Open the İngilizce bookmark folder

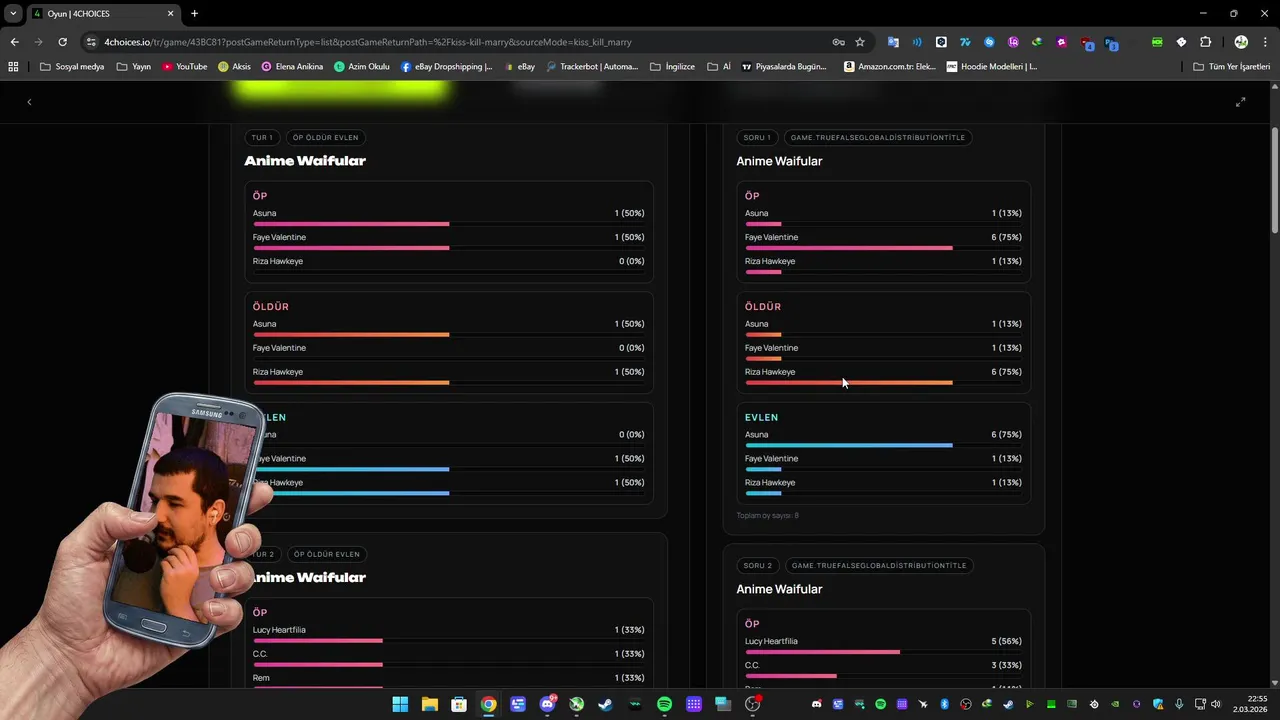673,67
